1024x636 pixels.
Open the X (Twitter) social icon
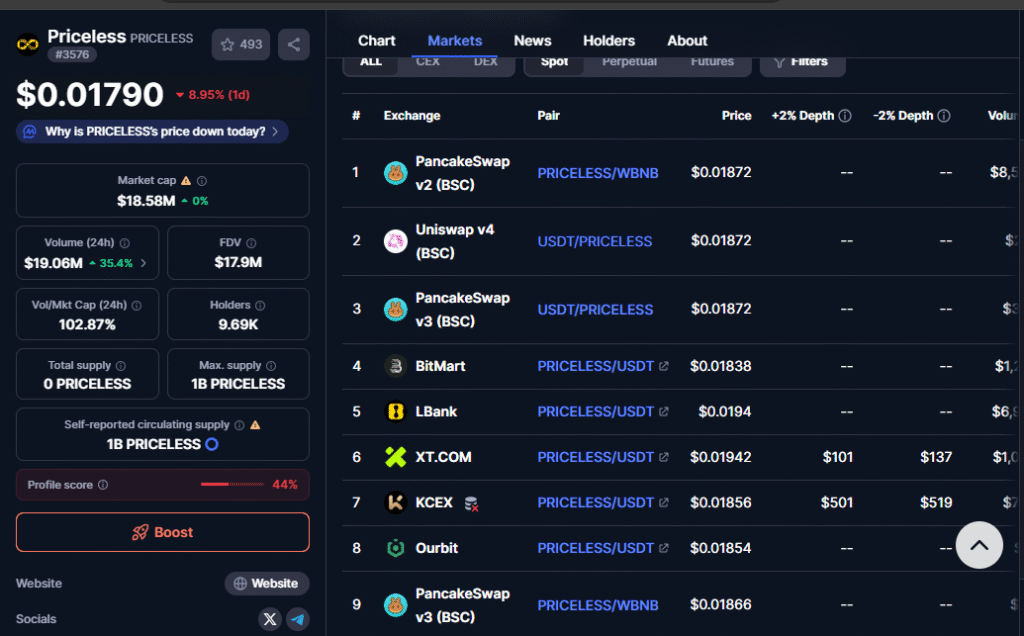(270, 619)
